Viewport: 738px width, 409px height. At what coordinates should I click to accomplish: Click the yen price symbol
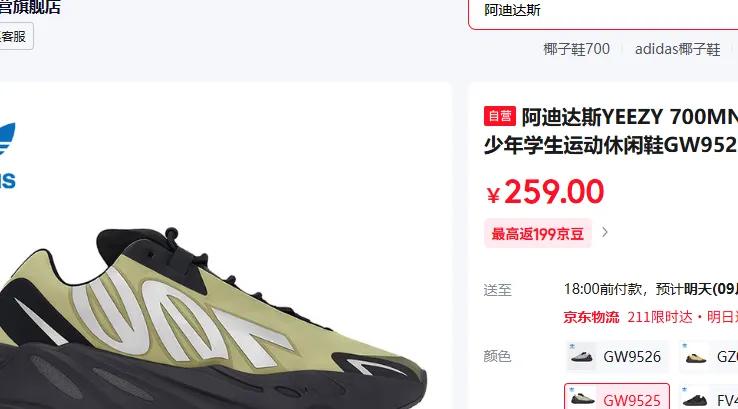(493, 195)
